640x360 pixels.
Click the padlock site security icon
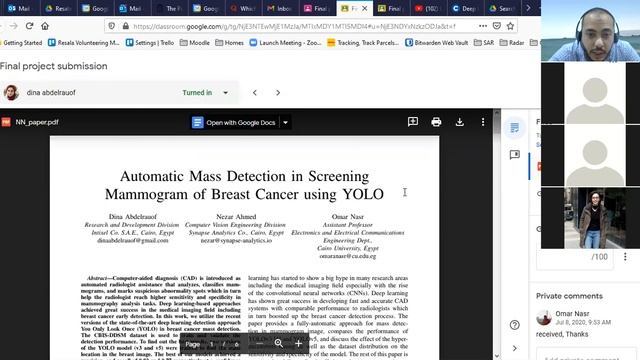pyautogui.click(x=126, y=26)
